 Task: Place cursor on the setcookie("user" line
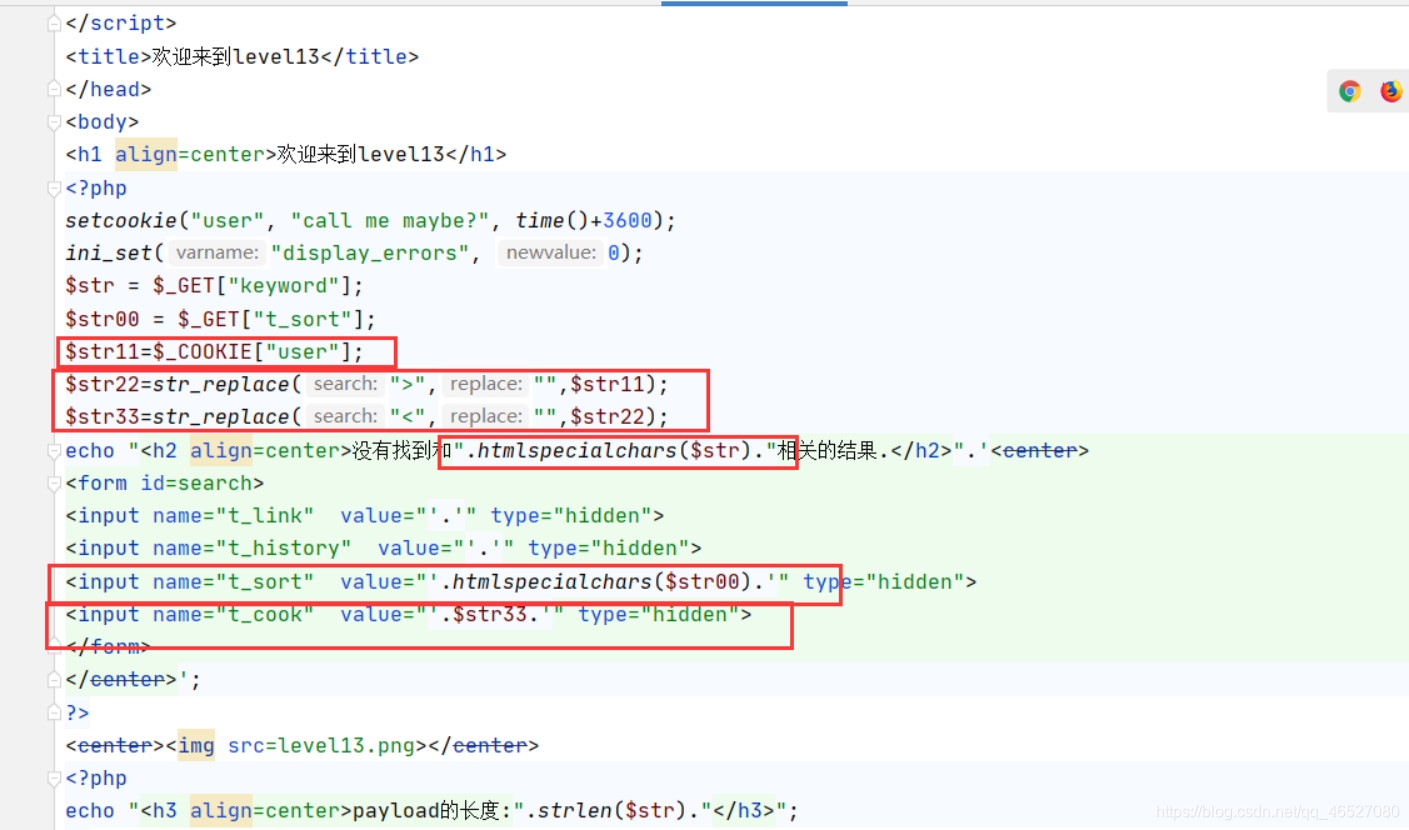[371, 221]
